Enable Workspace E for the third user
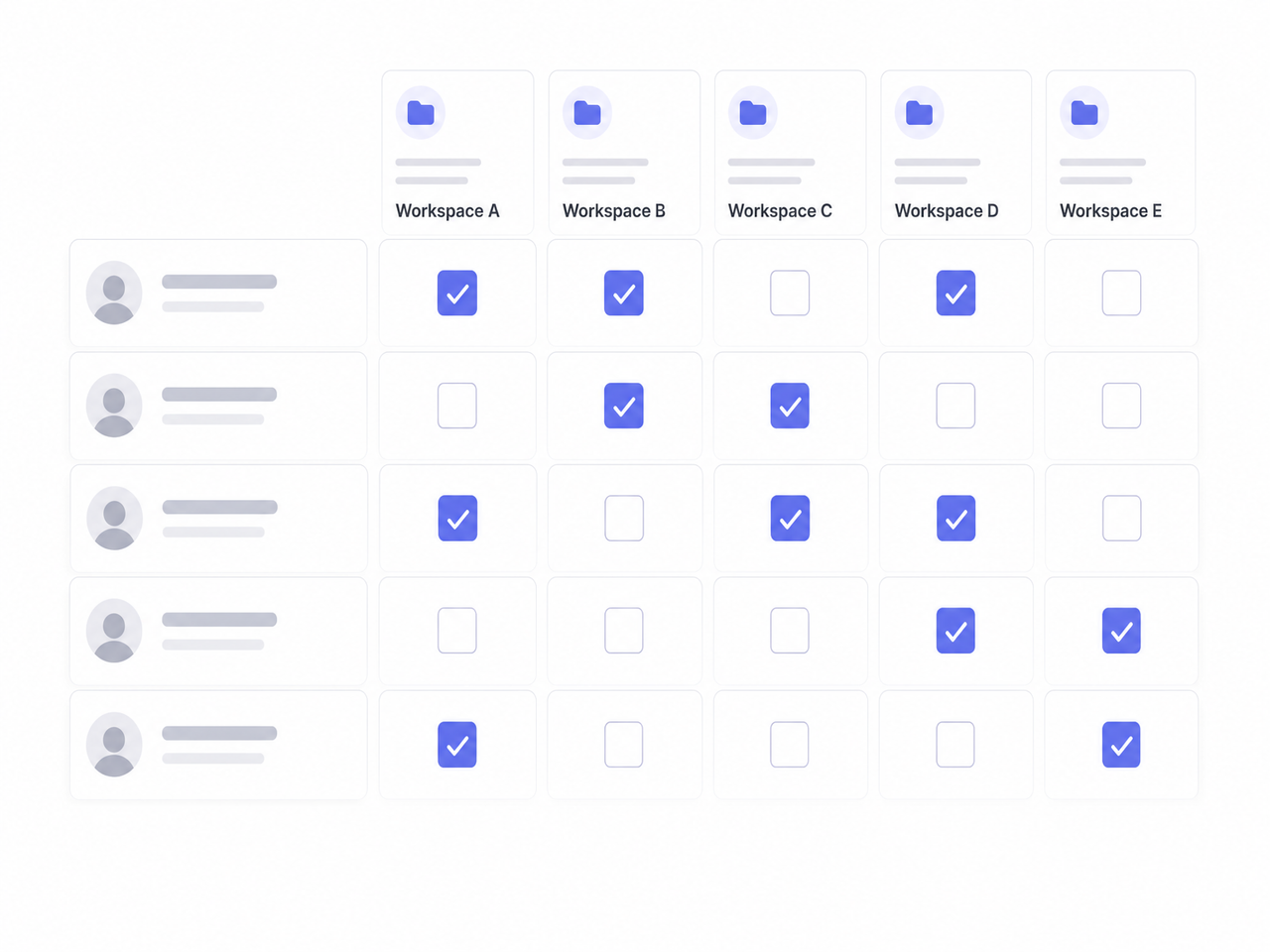Viewport: 1270px width, 952px height. tap(1121, 518)
